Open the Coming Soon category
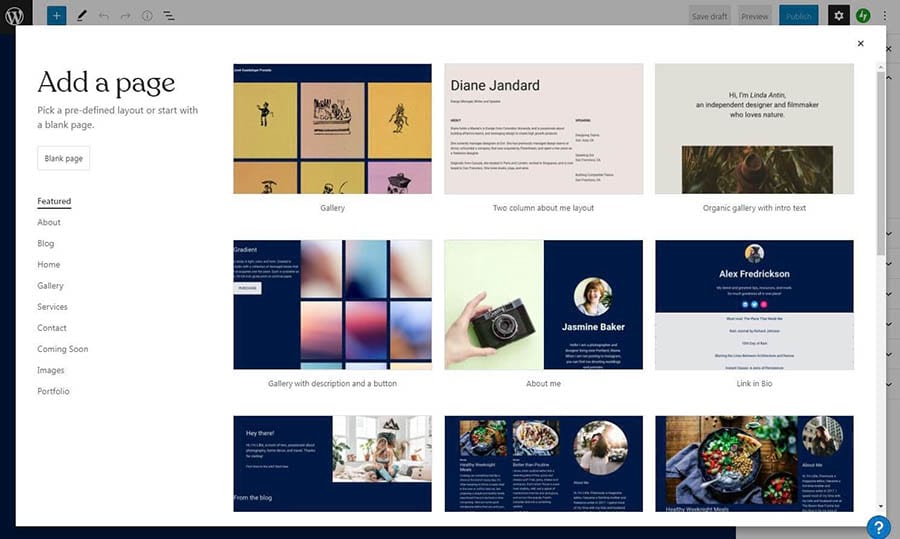Screen dimensions: 900x539 63,349
